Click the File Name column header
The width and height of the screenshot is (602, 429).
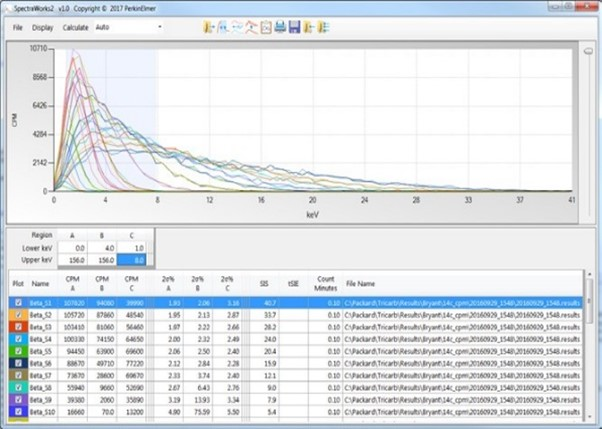(x=361, y=284)
